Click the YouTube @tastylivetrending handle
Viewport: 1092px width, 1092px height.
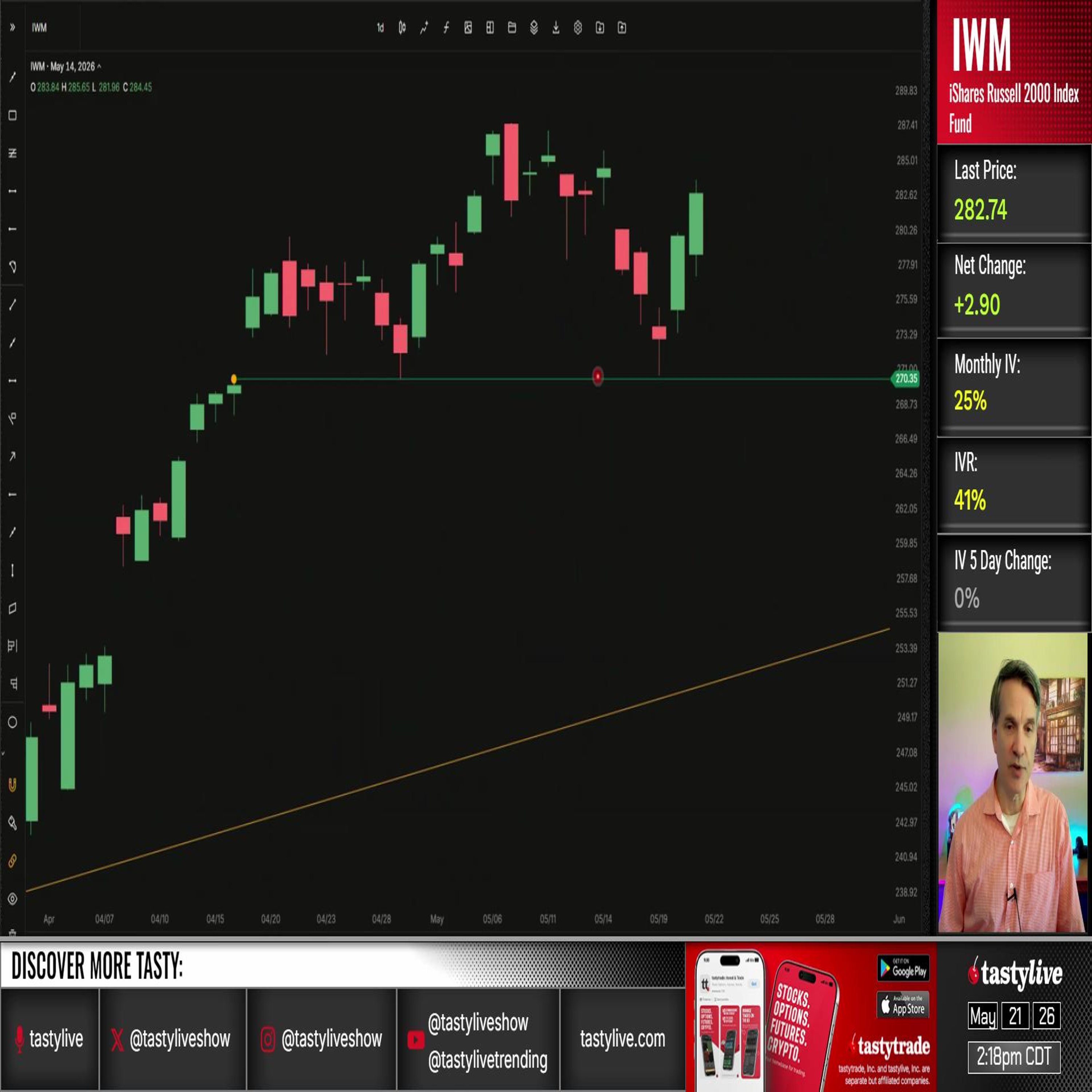pyautogui.click(x=487, y=1060)
